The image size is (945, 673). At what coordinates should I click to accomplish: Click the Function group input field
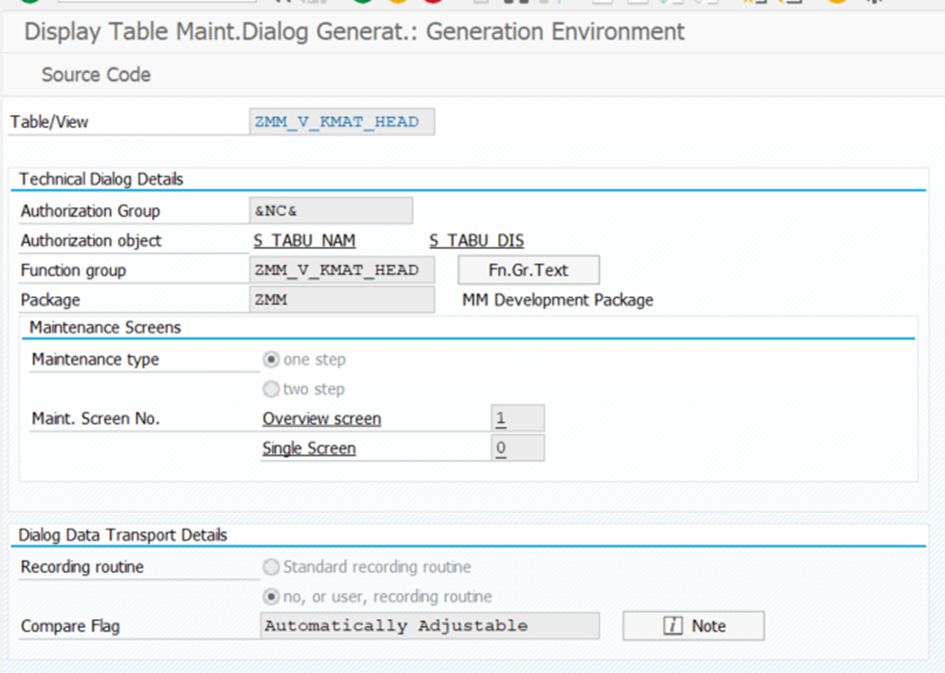(341, 270)
